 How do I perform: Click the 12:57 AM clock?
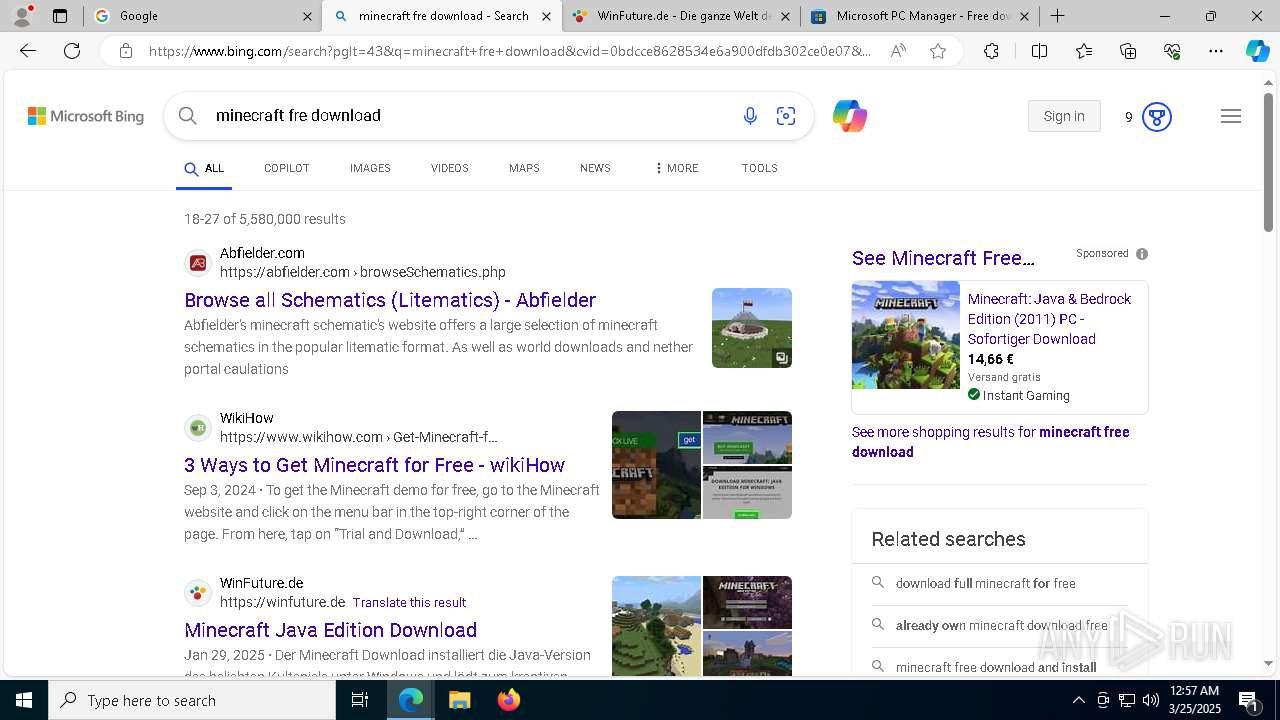1194,691
